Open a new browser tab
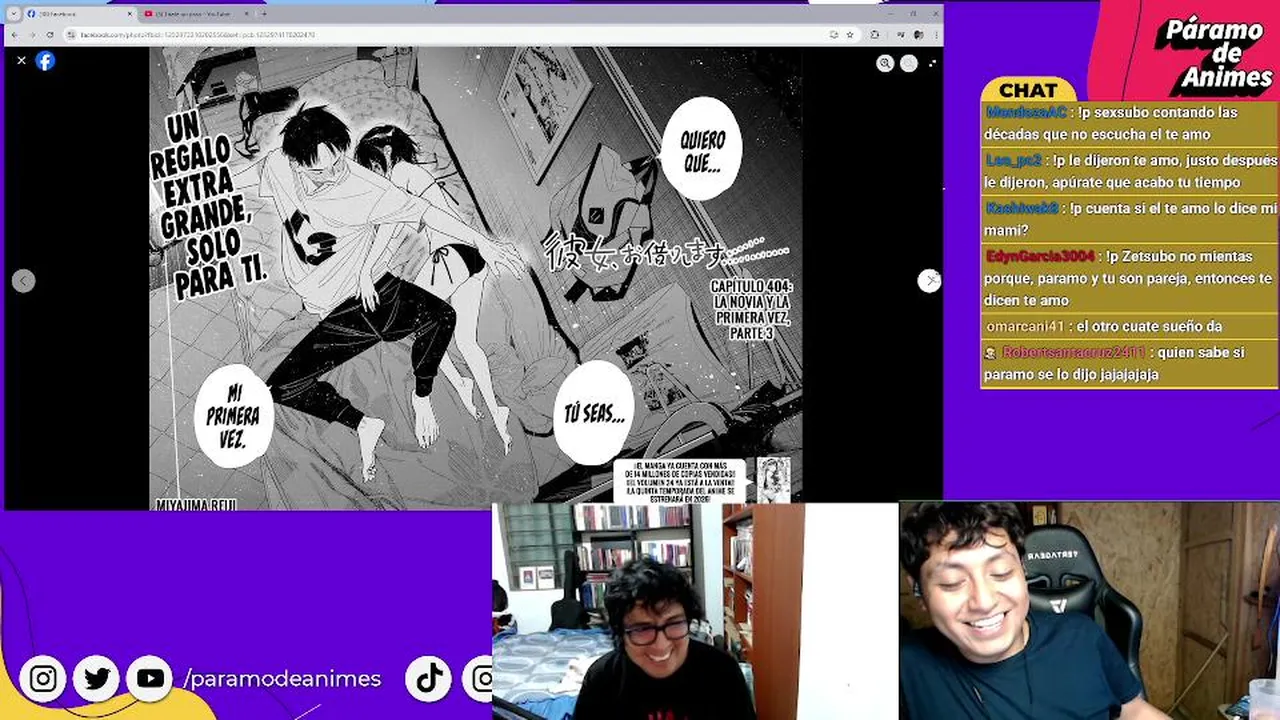1280x720 pixels. pos(264,14)
